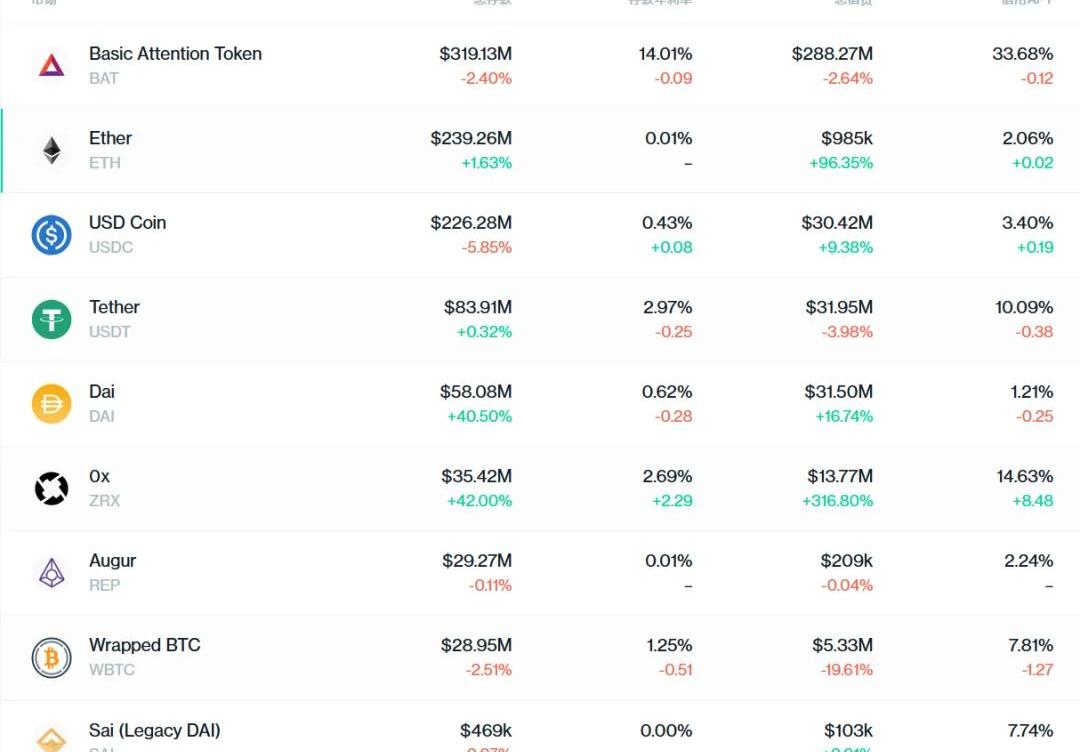The height and width of the screenshot is (752, 1080).
Task: Open the USD Coin market name
Action: 127,223
